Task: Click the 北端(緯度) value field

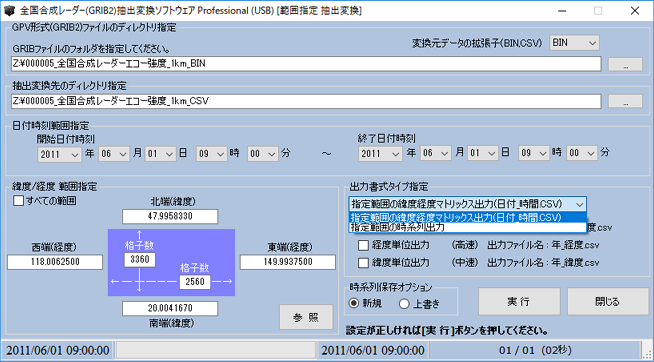Action: coord(170,217)
